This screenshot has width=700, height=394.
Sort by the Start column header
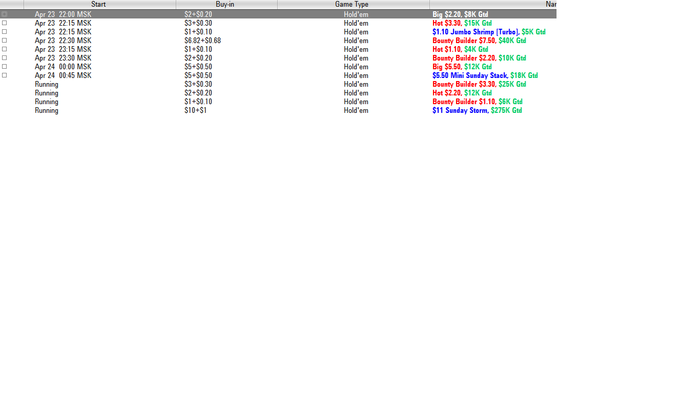[99, 4]
